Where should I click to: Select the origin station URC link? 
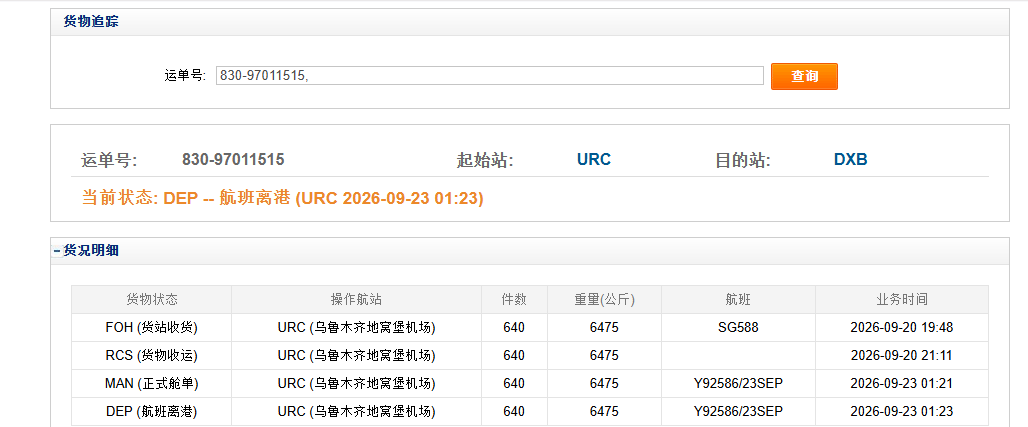[x=594, y=159]
